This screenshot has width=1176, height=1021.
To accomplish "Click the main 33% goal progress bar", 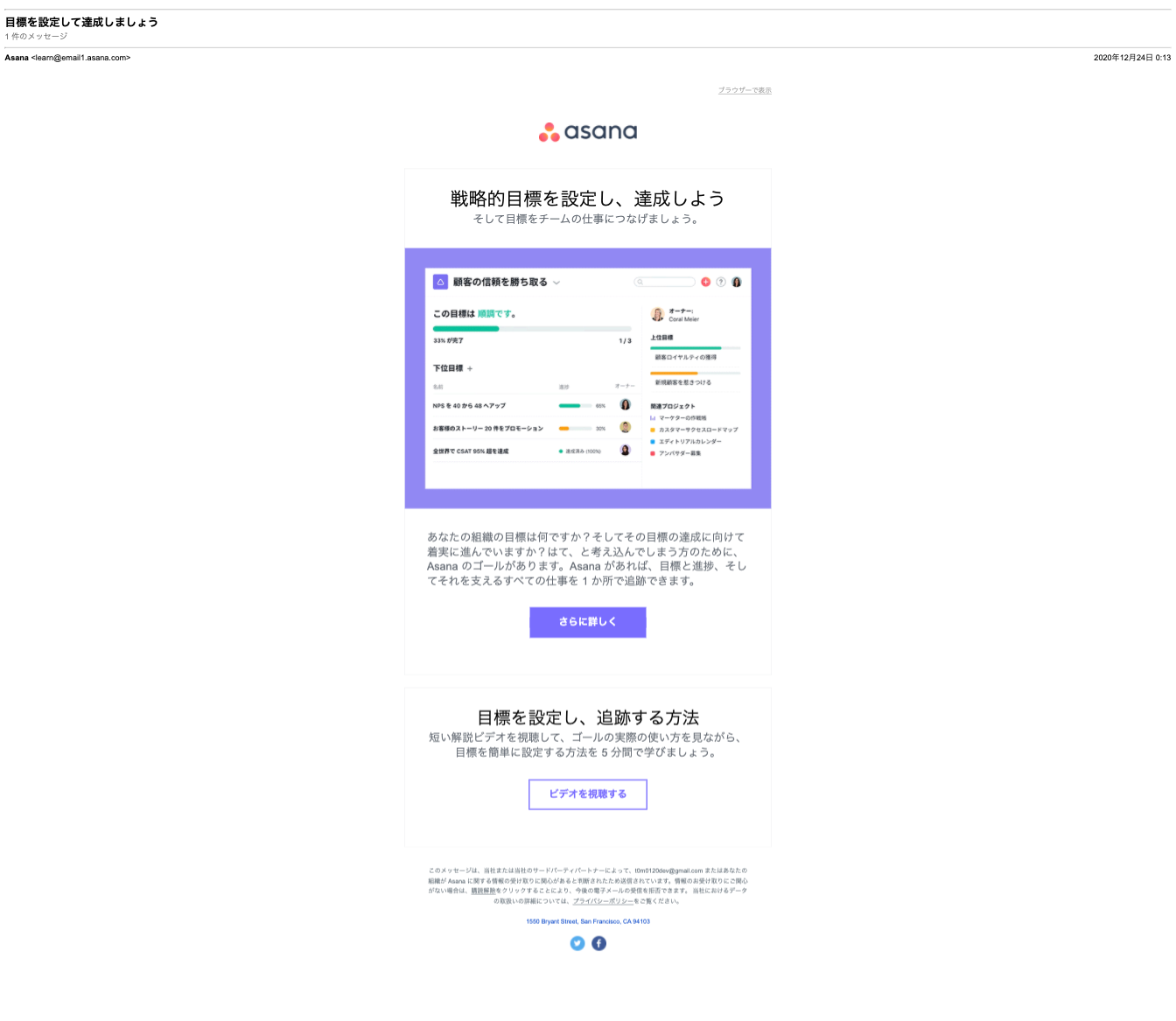I will pyautogui.click(x=532, y=329).
